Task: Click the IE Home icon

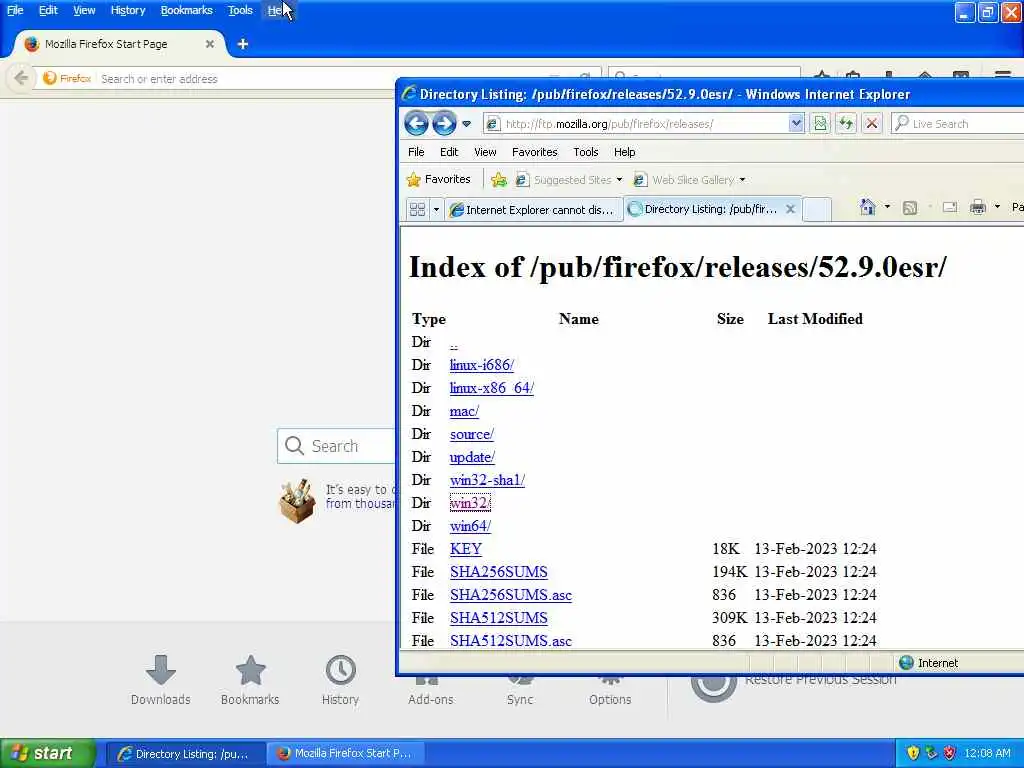Action: click(x=867, y=207)
